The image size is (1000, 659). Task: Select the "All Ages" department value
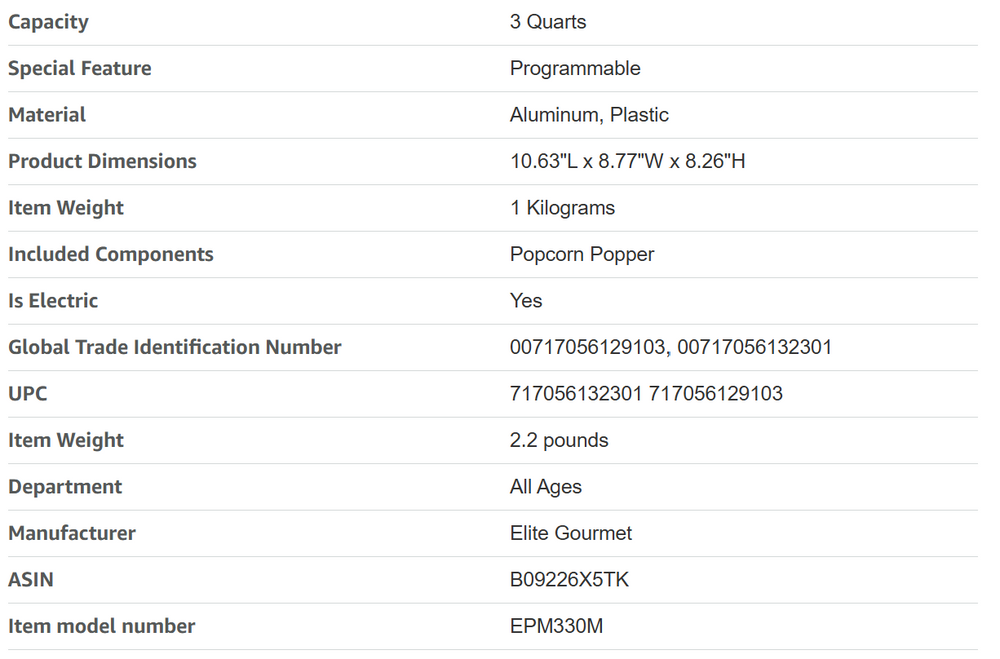pos(546,487)
